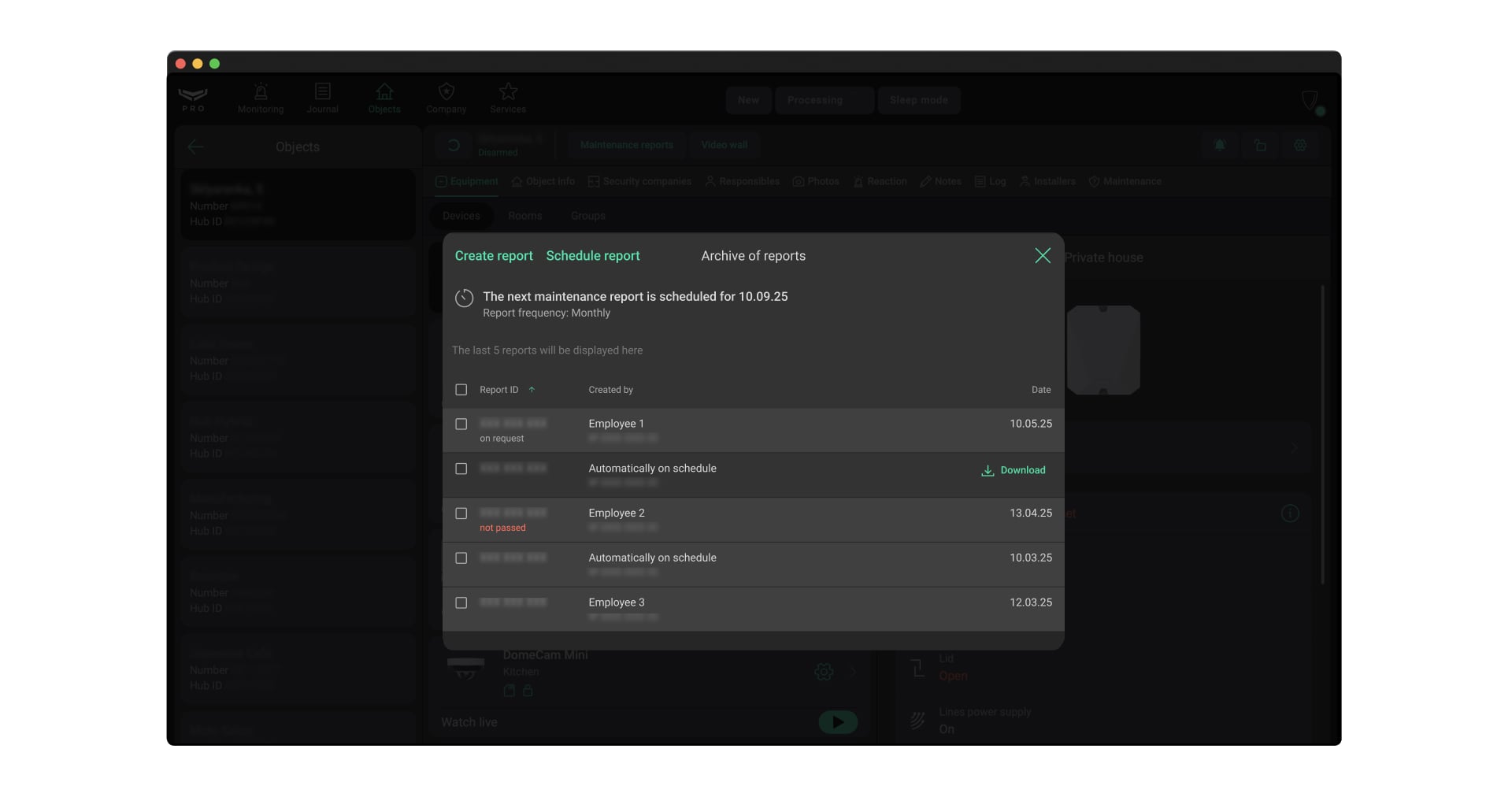Viewport: 1512px width, 797px height.
Task: Open the Journal section icon
Action: [x=322, y=92]
